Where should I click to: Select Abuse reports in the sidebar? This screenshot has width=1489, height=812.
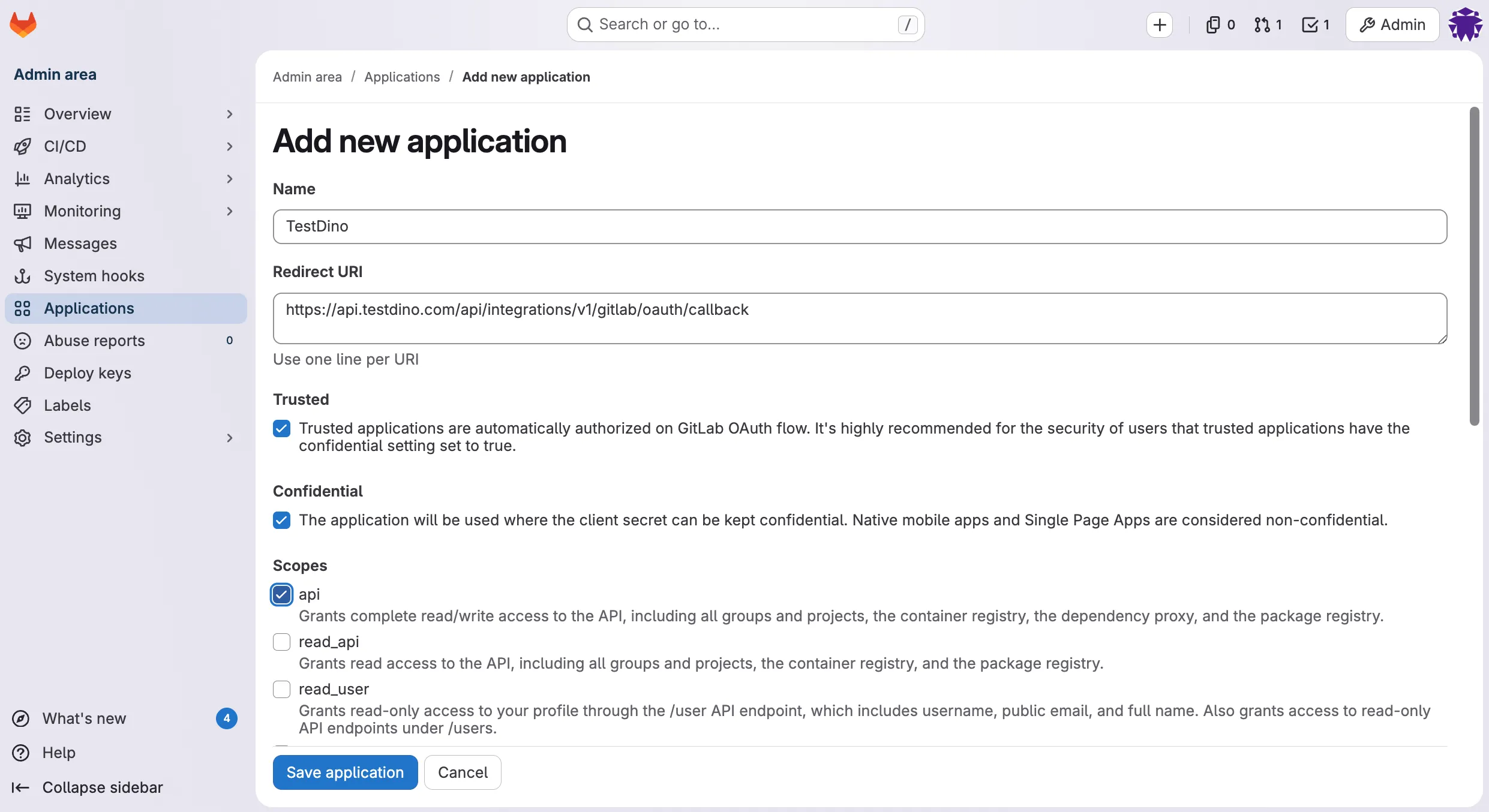(94, 341)
